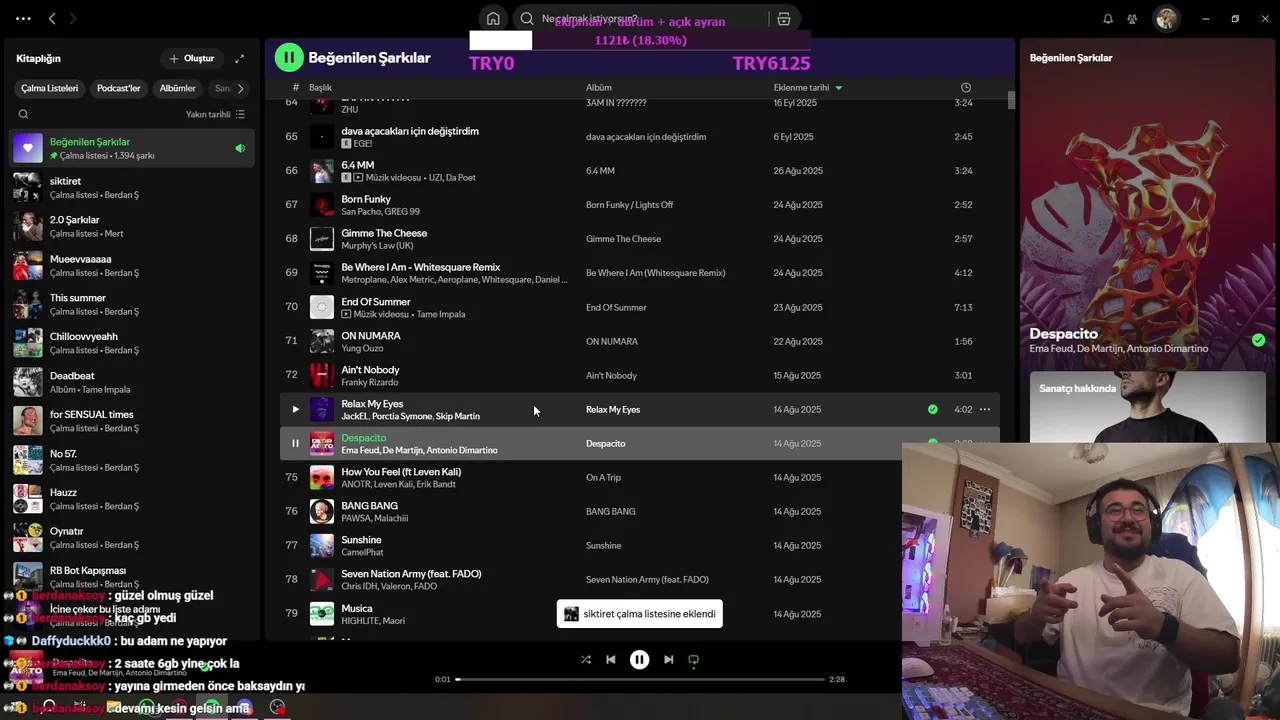Open the three-dots app menu
Screen dimensions: 1280x720
(x=23, y=19)
